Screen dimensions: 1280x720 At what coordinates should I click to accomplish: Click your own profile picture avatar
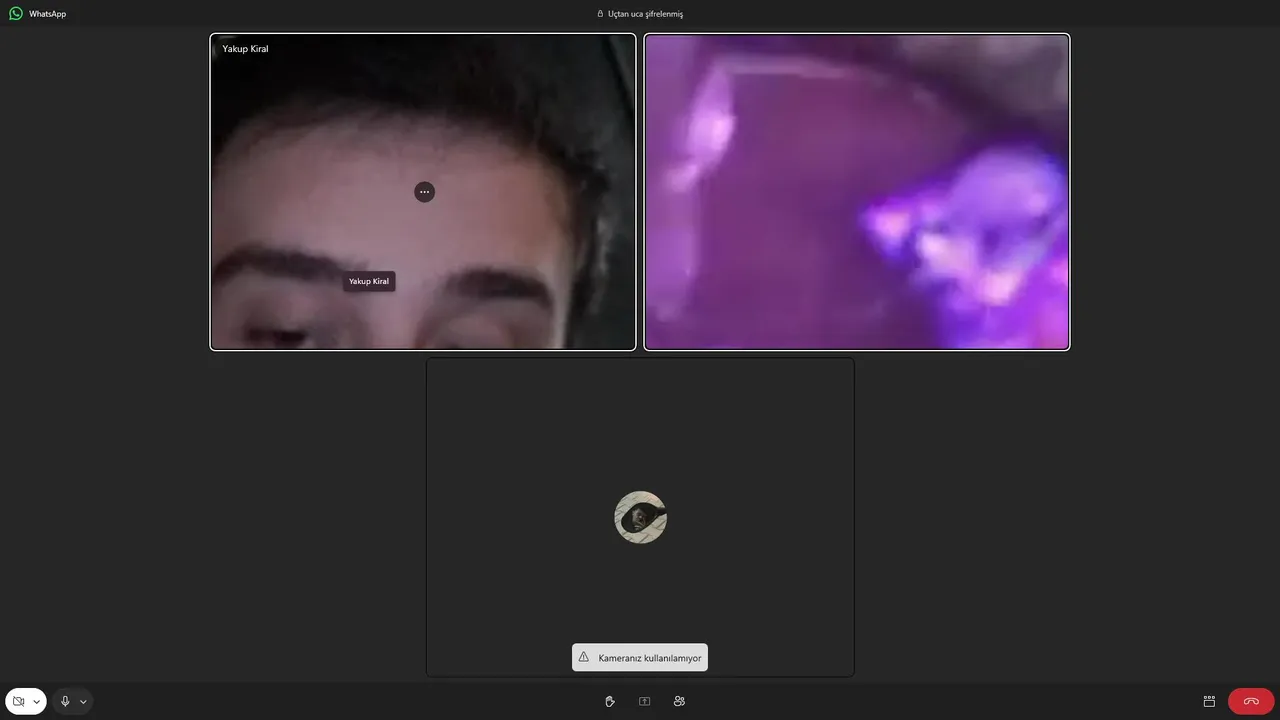(x=640, y=517)
